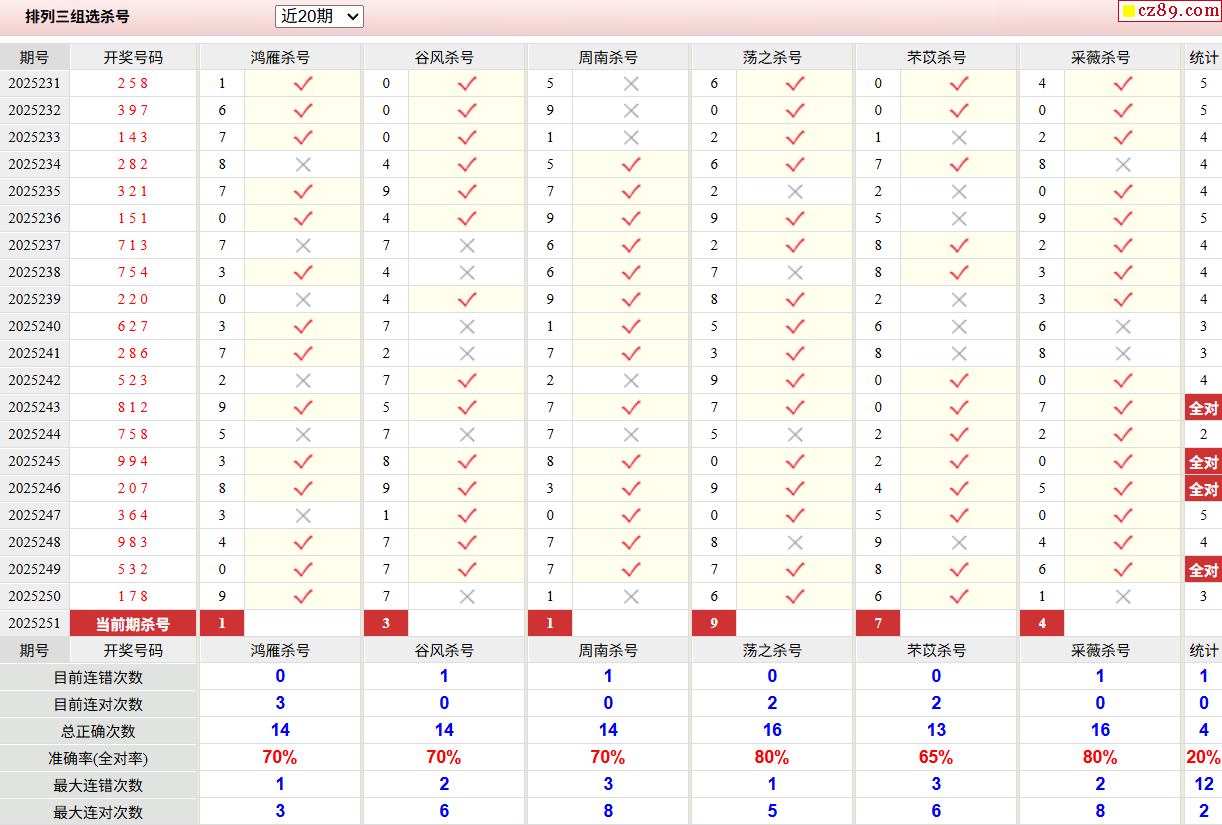Select the red 鸿雁杀号 kill number in row 2025251
Viewport: 1222px width, 825px height.
point(222,624)
